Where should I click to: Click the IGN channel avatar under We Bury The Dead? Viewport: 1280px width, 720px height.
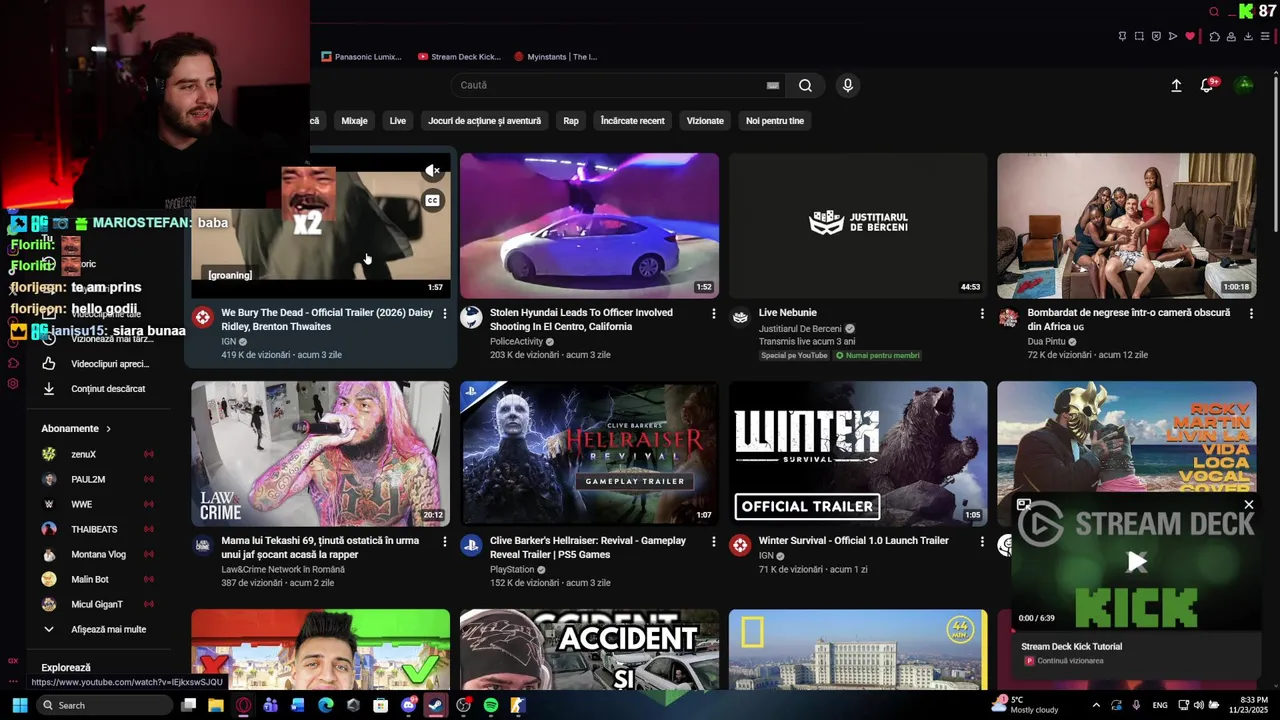pos(203,318)
